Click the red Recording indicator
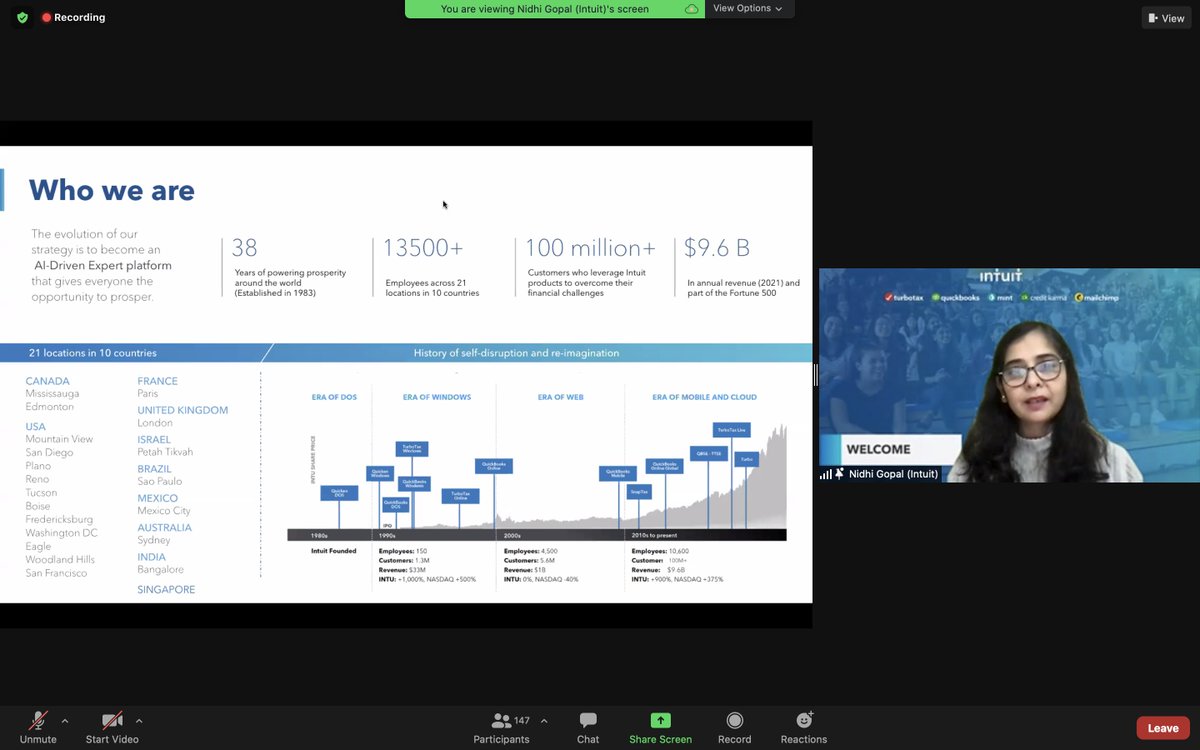Screen dimensions: 1200x750 pyautogui.click(x=73, y=17)
